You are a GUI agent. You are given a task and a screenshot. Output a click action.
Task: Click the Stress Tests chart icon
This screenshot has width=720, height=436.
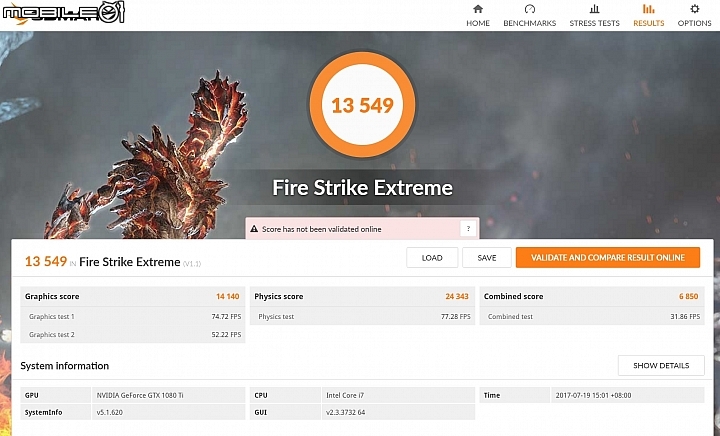click(x=594, y=9)
